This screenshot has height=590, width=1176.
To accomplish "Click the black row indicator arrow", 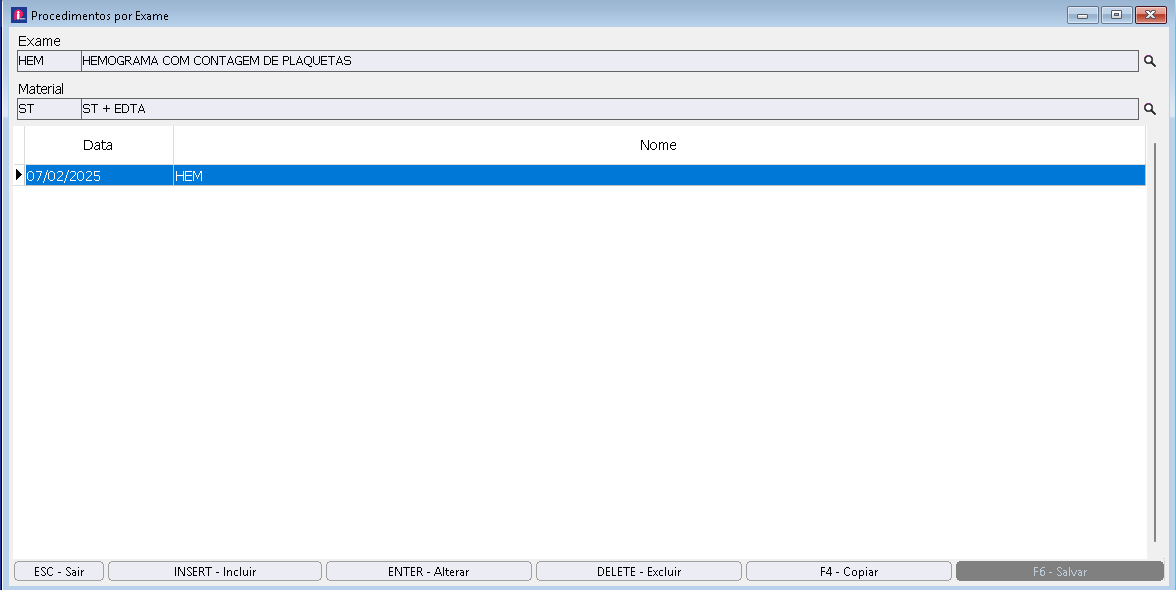I will (x=18, y=175).
